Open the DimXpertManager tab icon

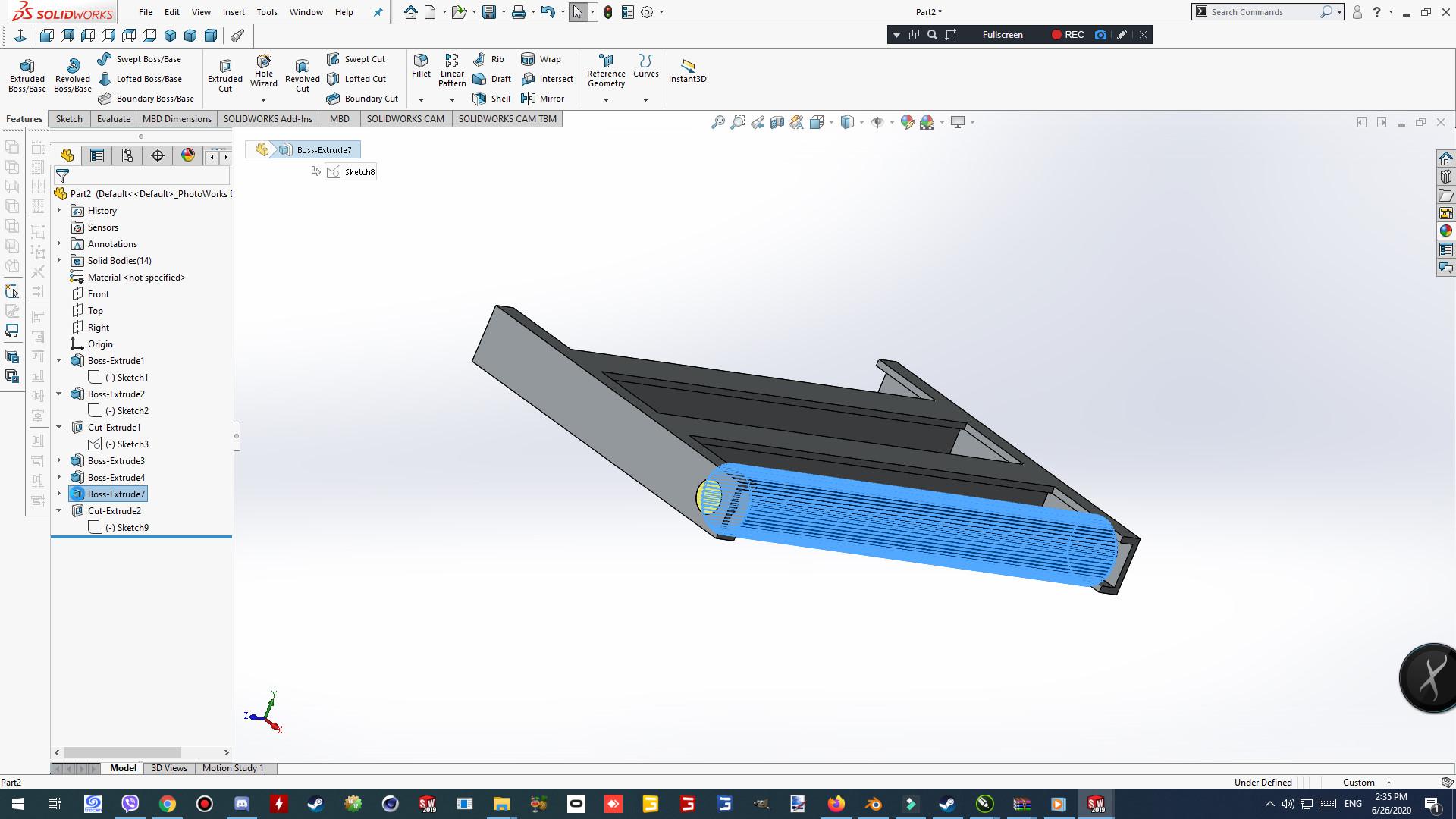tap(158, 155)
